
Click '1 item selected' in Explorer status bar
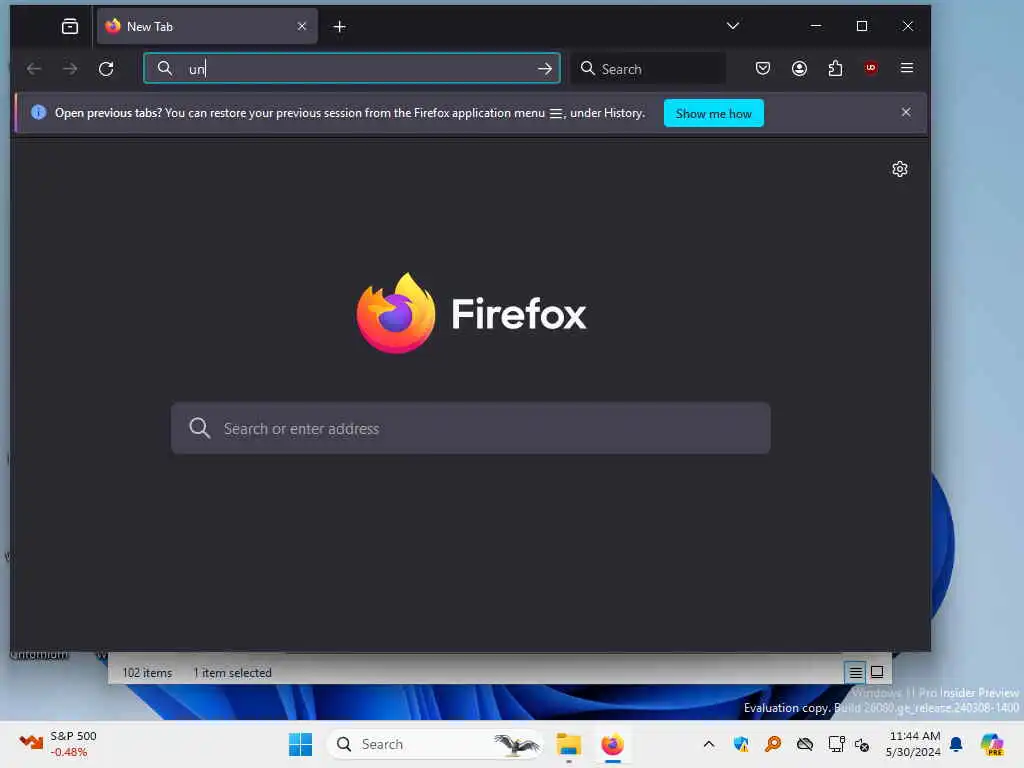point(232,673)
